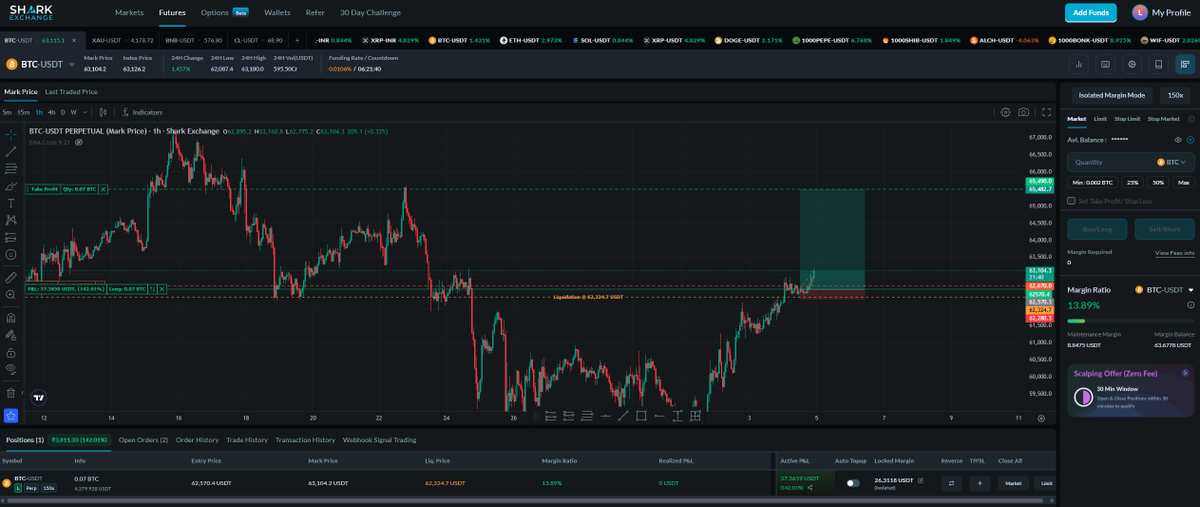Viewport: 1200px width, 507px height.
Task: Toggle stay in drawing mode lock
Action: click(10, 335)
